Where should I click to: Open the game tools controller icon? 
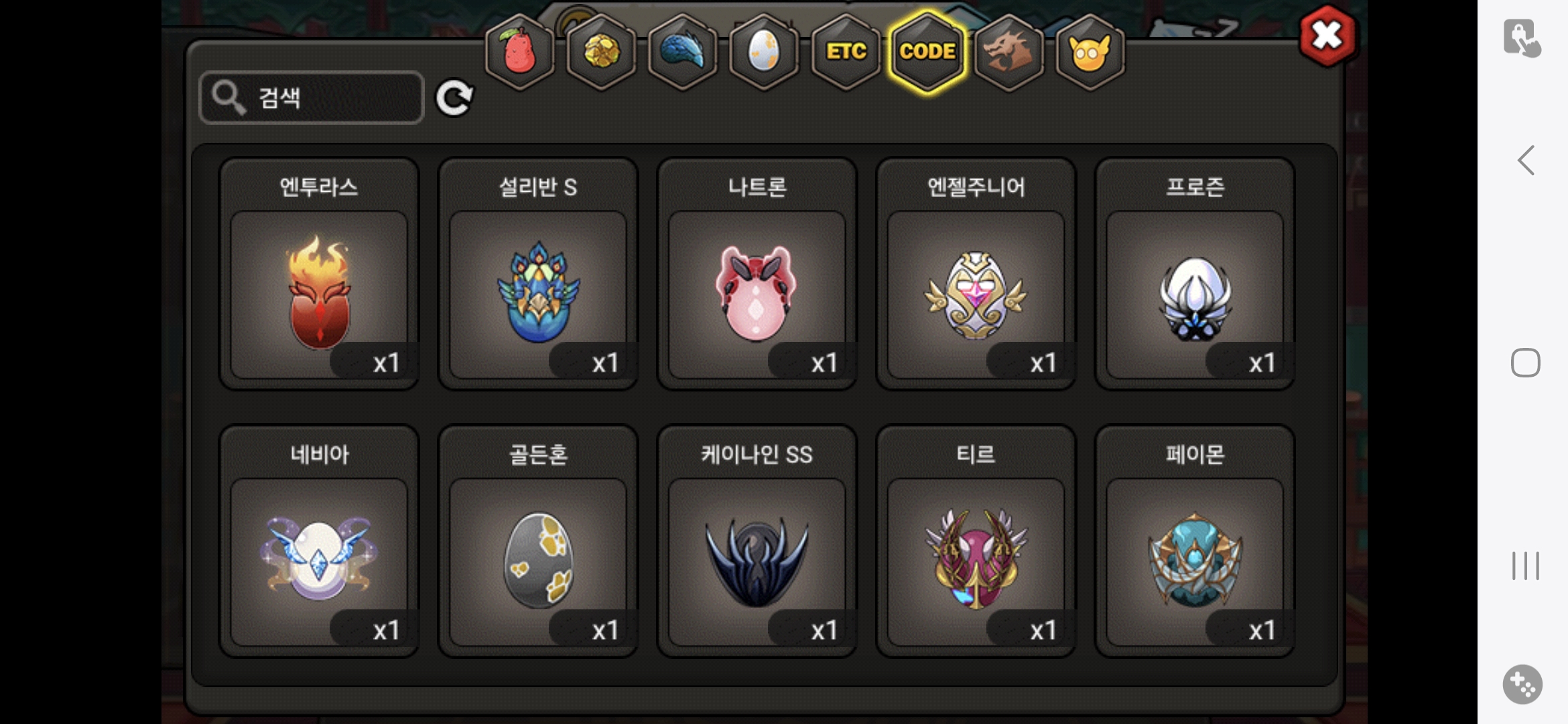[x=1522, y=684]
